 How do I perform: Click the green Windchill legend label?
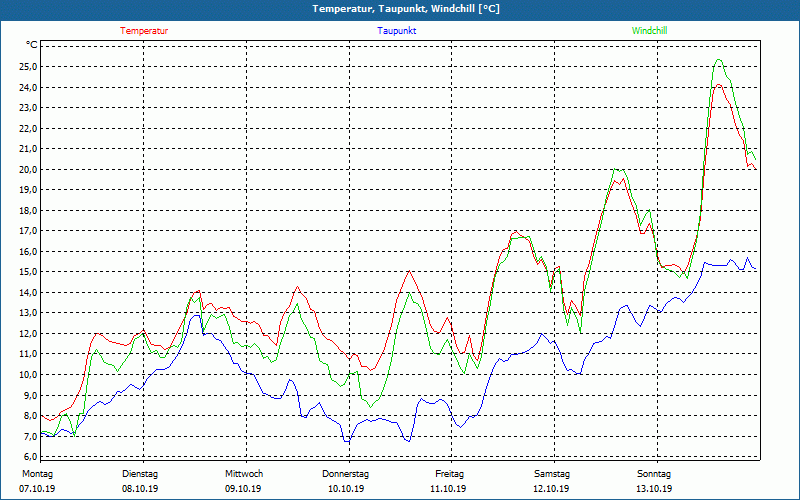[x=649, y=31]
